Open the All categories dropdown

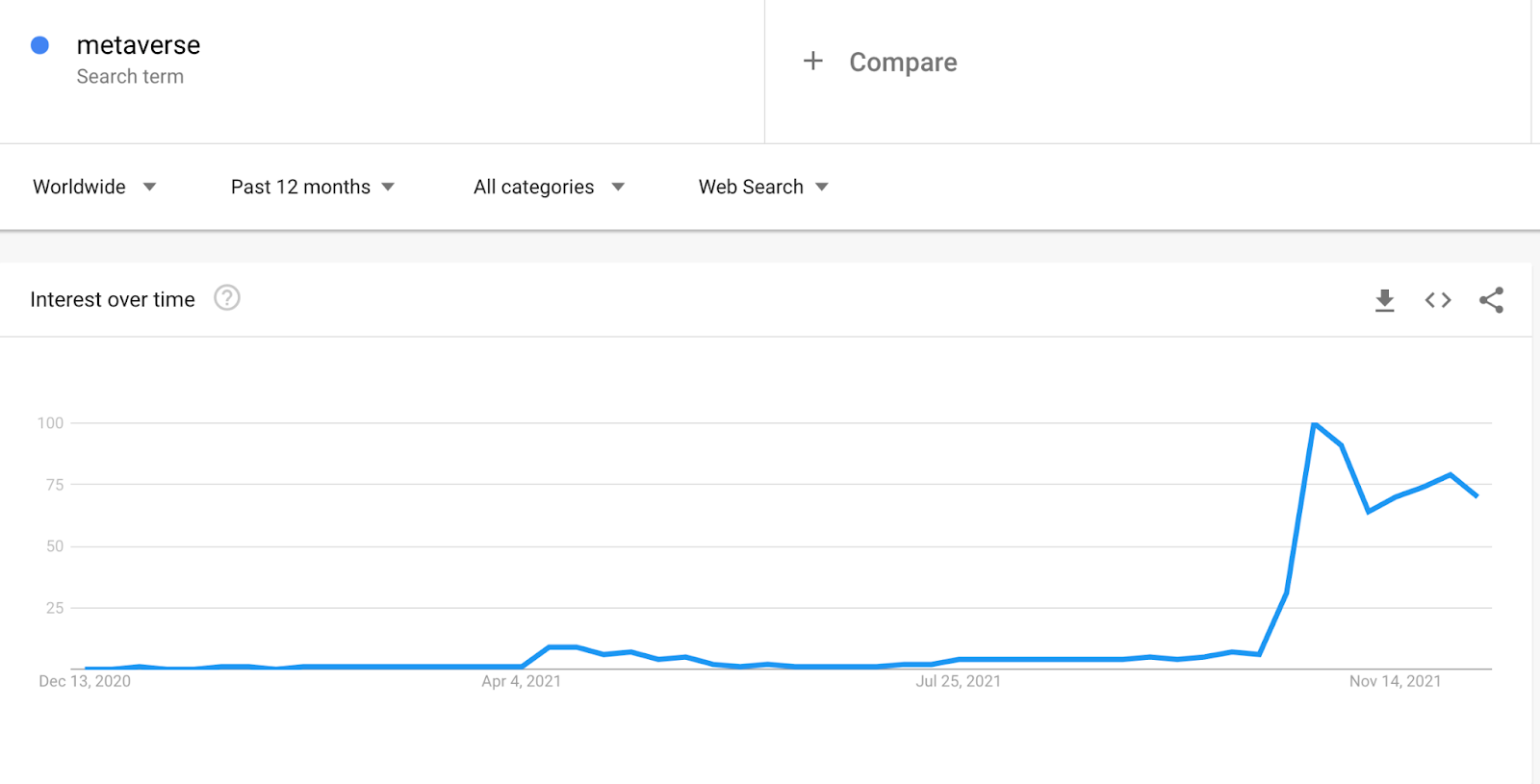pyautogui.click(x=549, y=187)
